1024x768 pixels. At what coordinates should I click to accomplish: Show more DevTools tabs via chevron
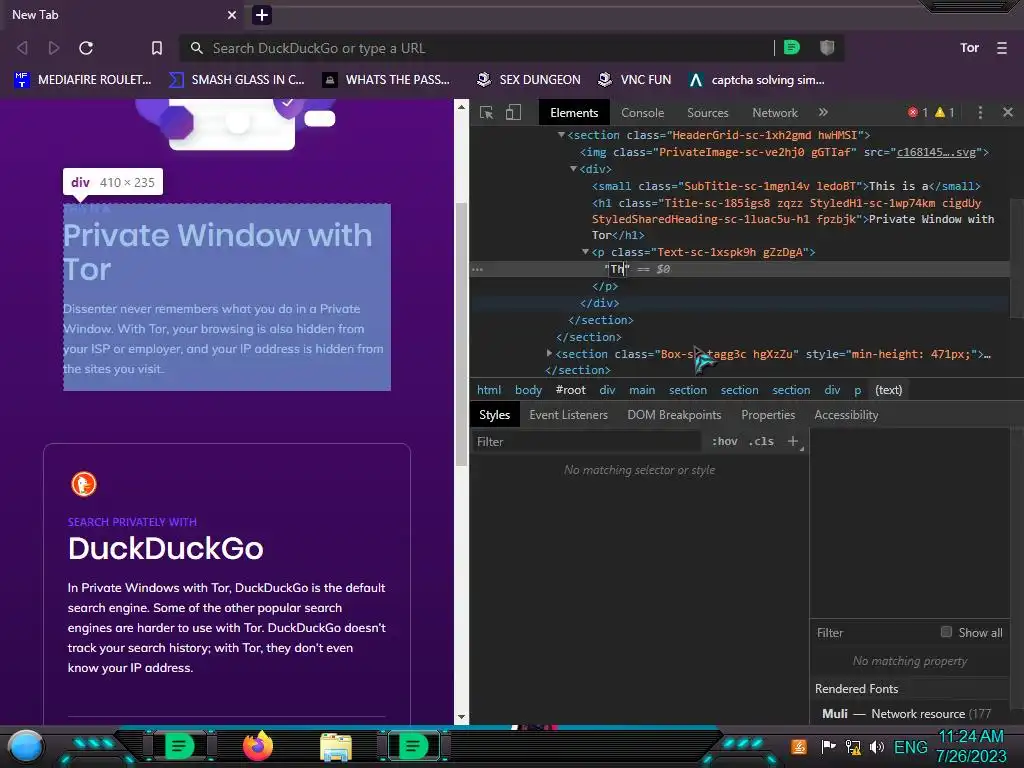[823, 112]
